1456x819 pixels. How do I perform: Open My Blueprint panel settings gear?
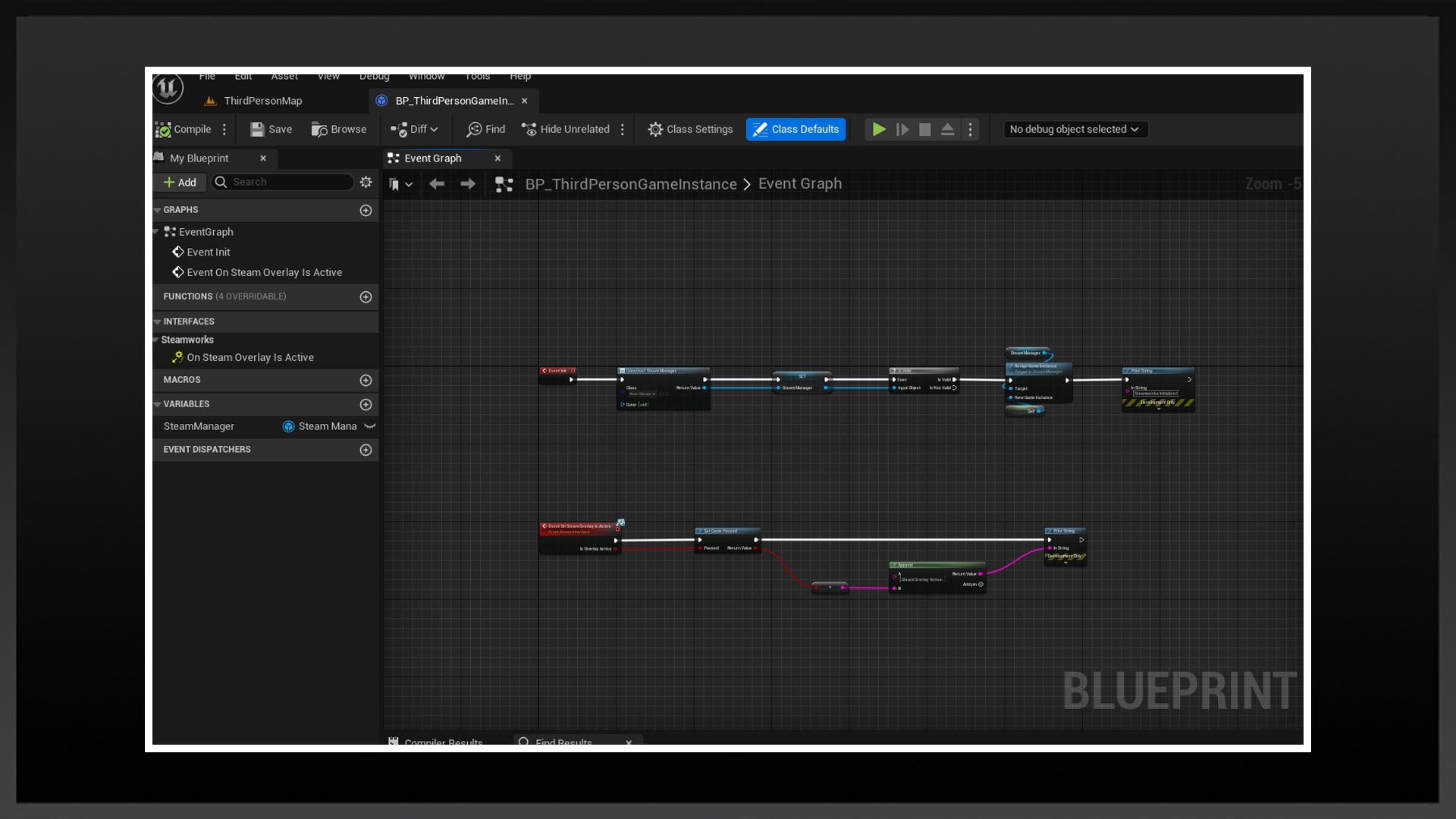click(366, 182)
